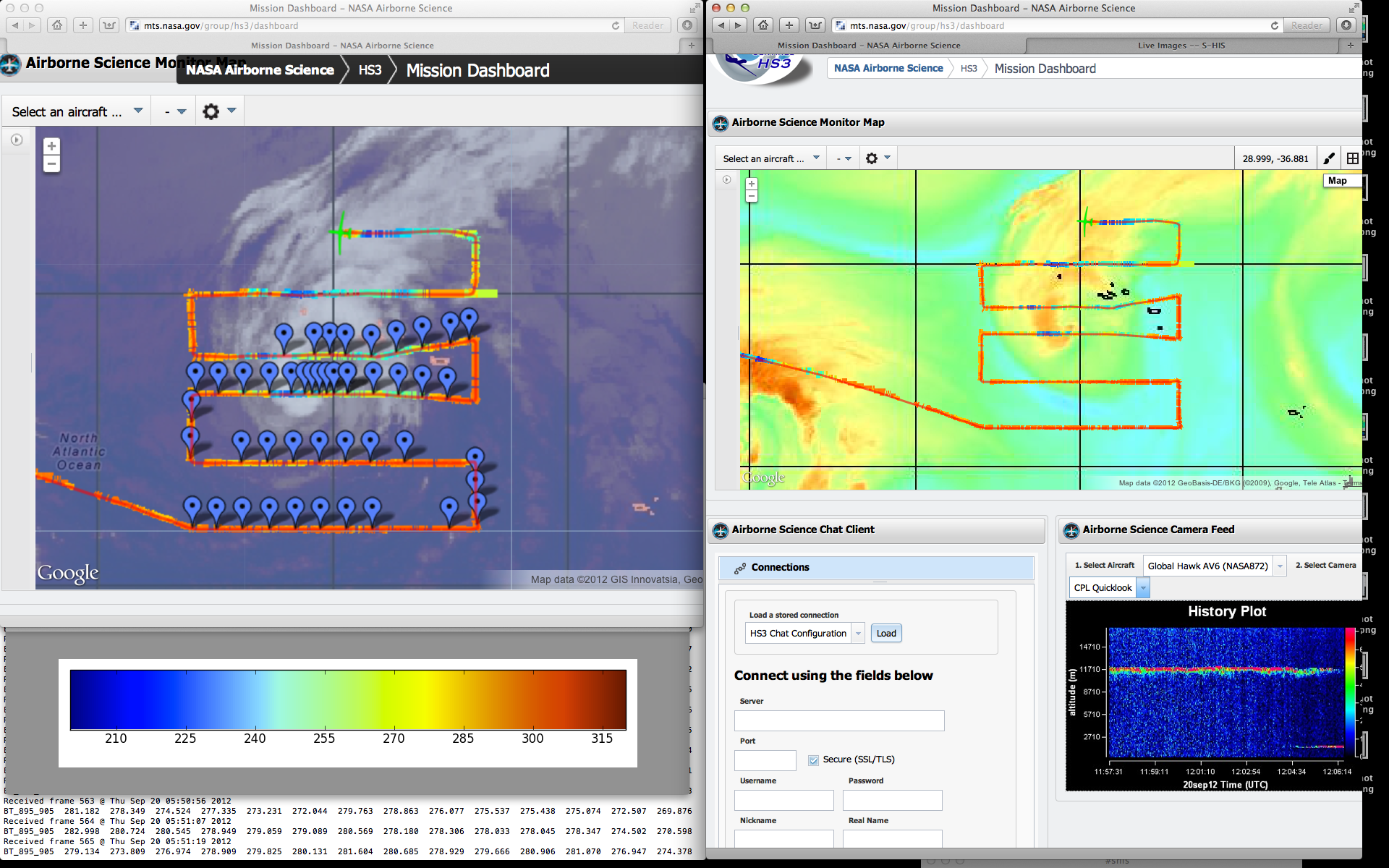Zoom in on the left satellite map
Screen dimensions: 1389x868
coord(51,146)
